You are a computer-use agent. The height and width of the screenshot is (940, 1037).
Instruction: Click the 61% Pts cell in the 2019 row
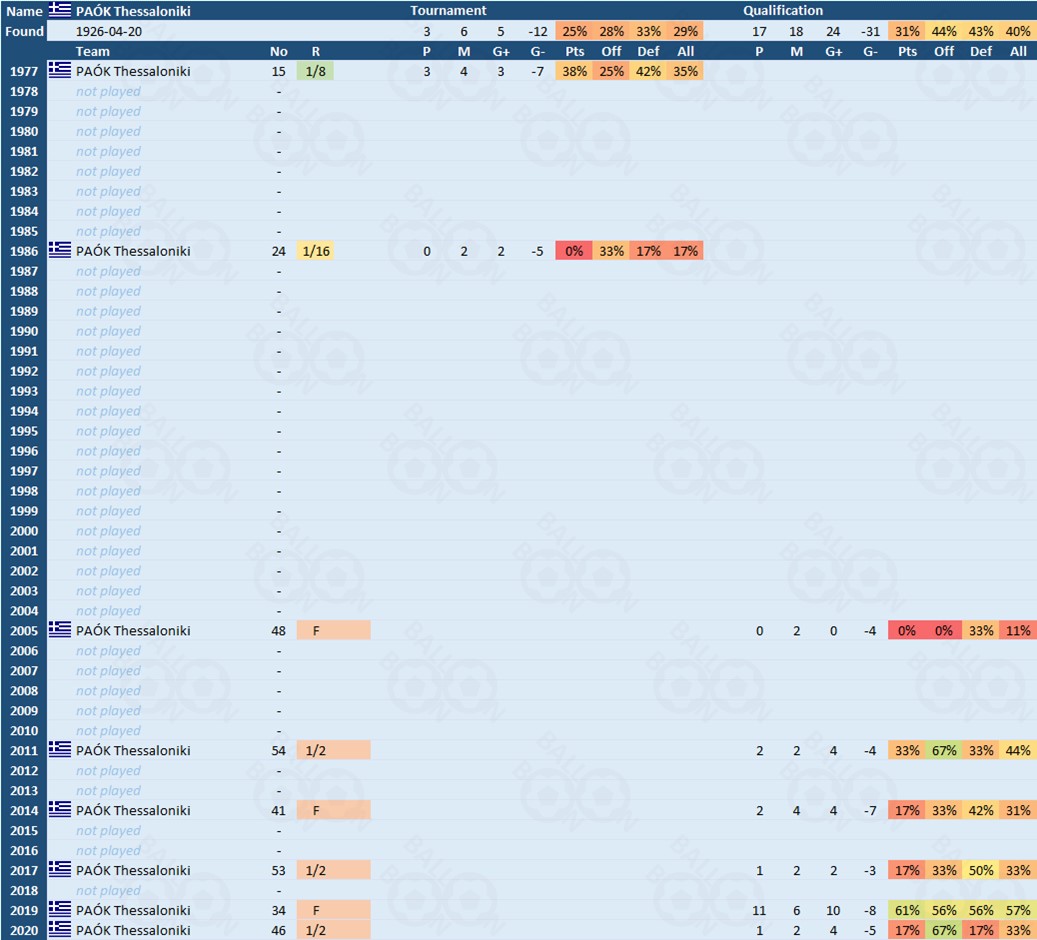(906, 911)
